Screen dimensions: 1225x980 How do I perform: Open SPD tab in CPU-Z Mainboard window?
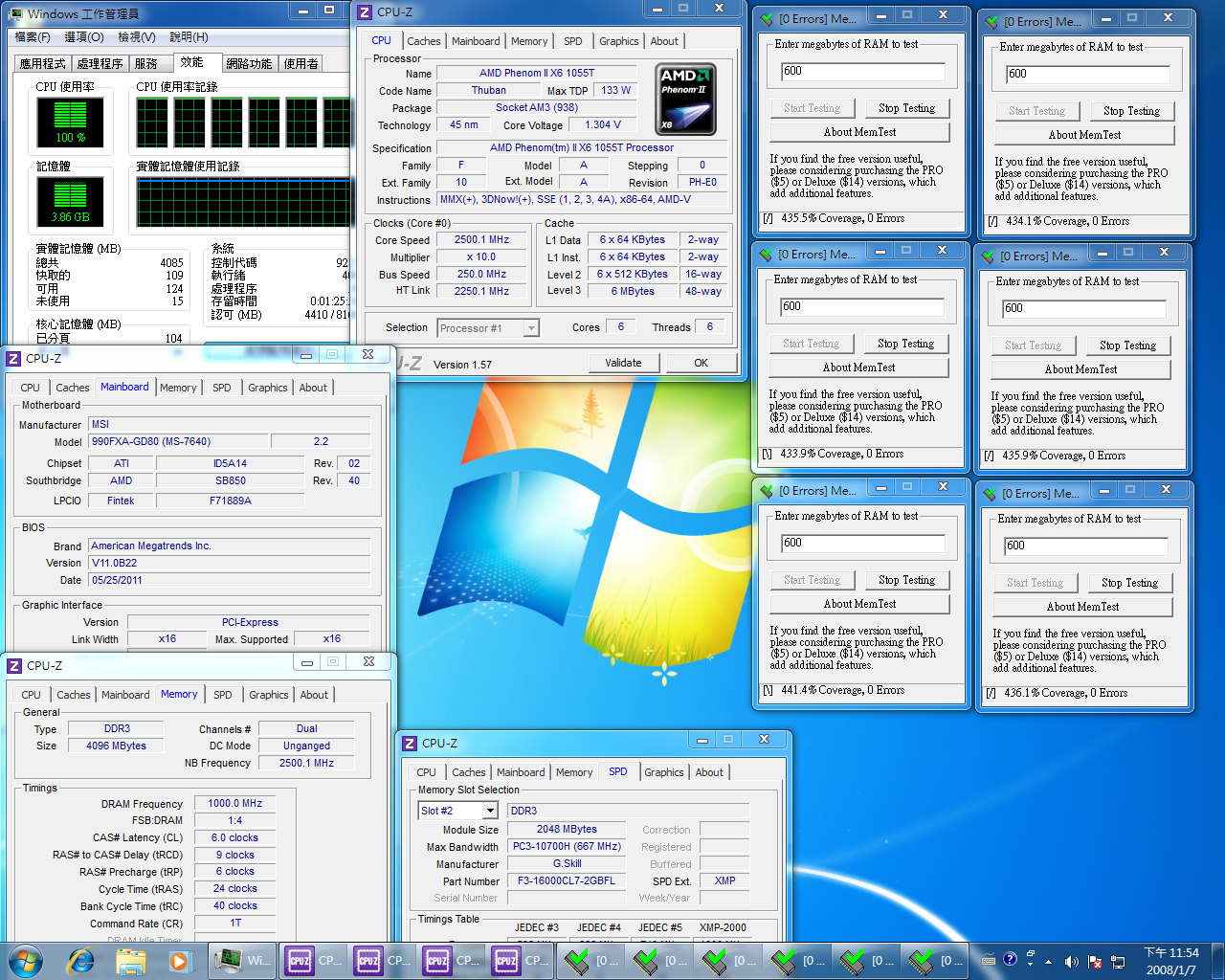[222, 388]
